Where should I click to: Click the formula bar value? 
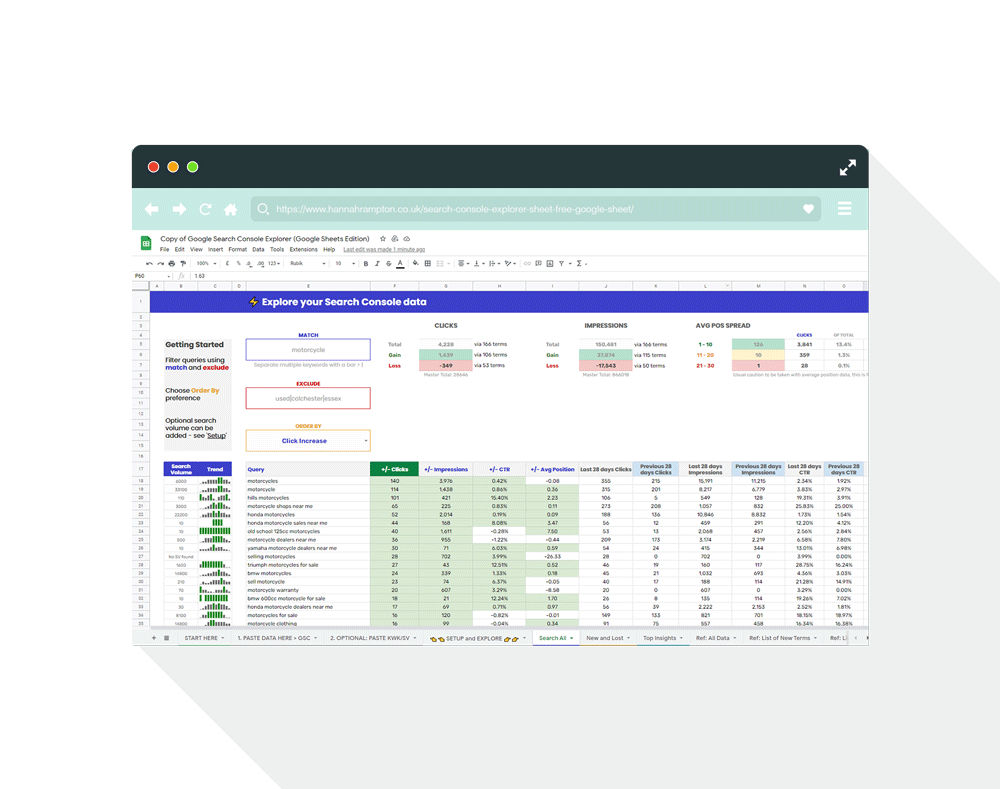[x=200, y=276]
